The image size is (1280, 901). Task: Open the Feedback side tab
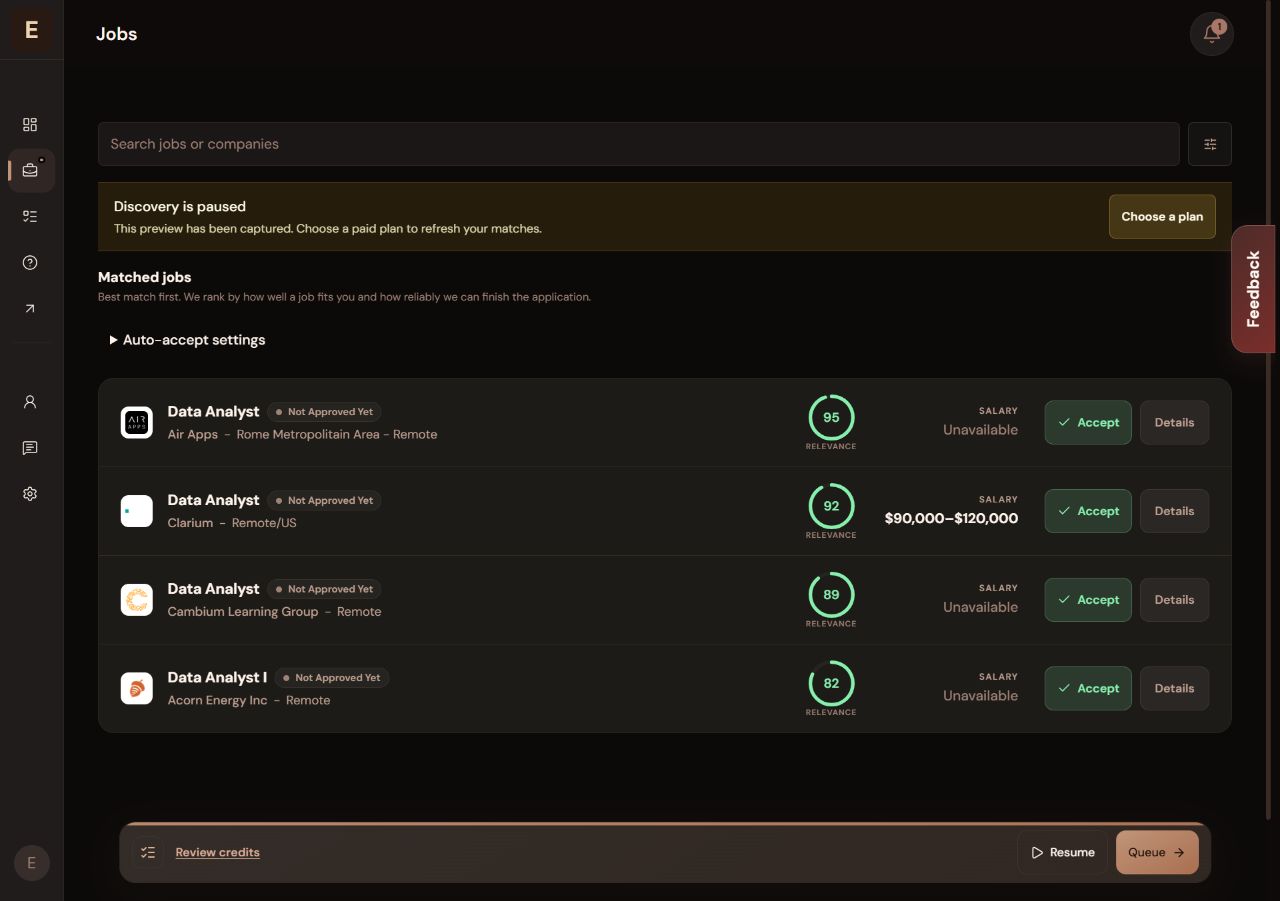pos(1253,289)
